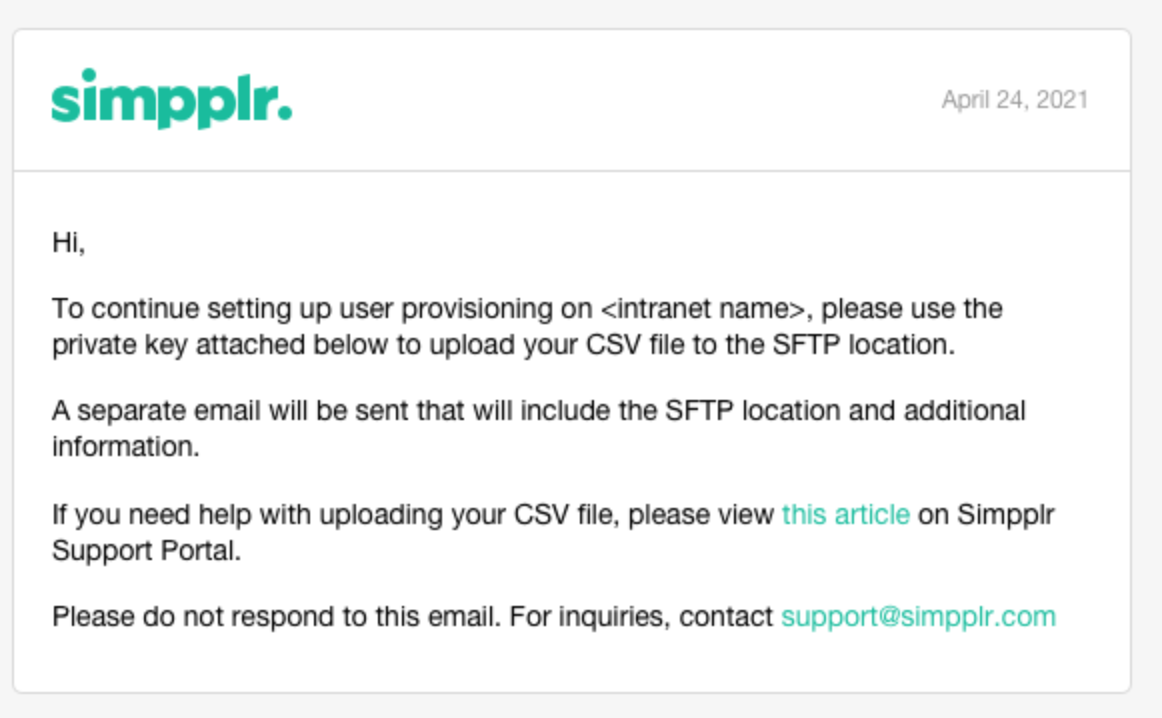The width and height of the screenshot is (1162, 718).
Task: Click the '<intranet name>' placeholder text
Action: [703, 308]
